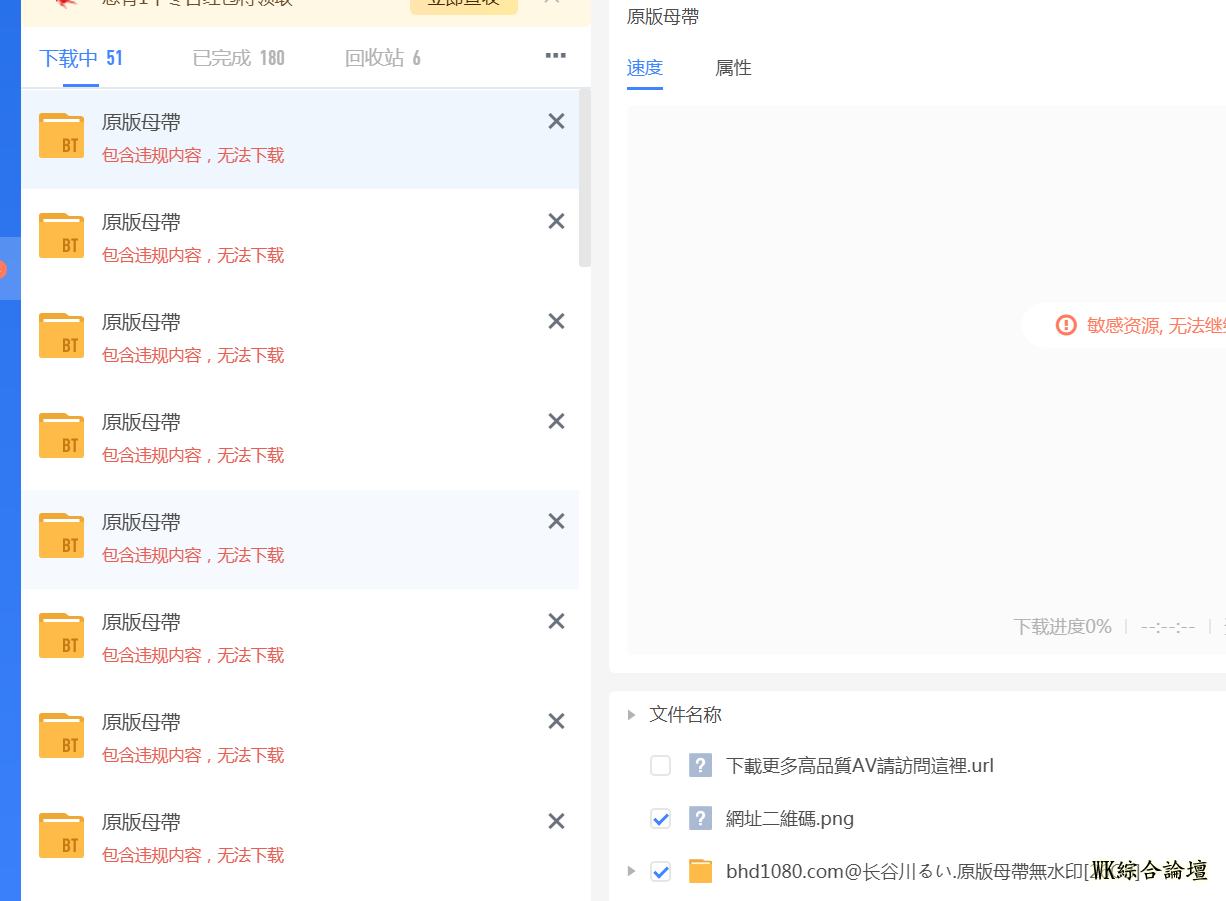Click the 包含违规内容 error on eighth task
The height and width of the screenshot is (901, 1226).
(193, 855)
